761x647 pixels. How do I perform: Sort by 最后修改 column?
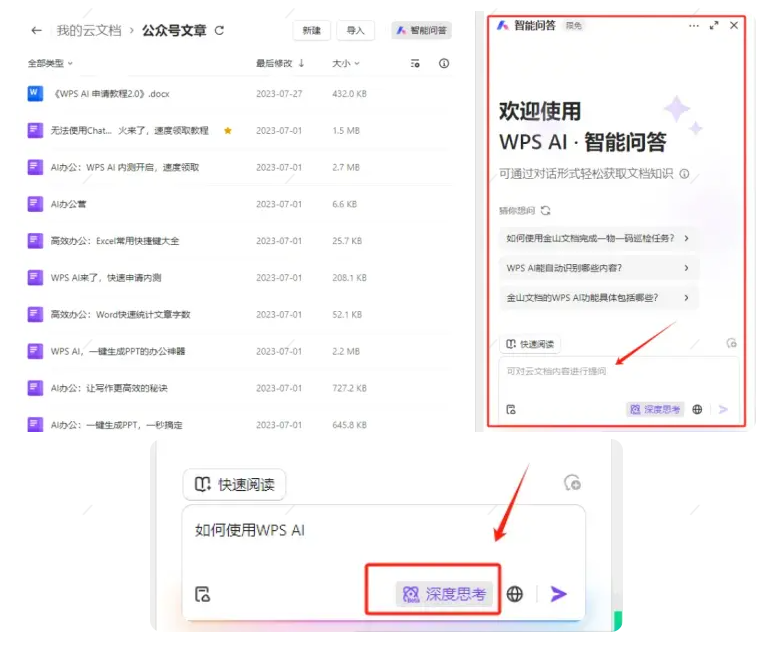click(280, 63)
